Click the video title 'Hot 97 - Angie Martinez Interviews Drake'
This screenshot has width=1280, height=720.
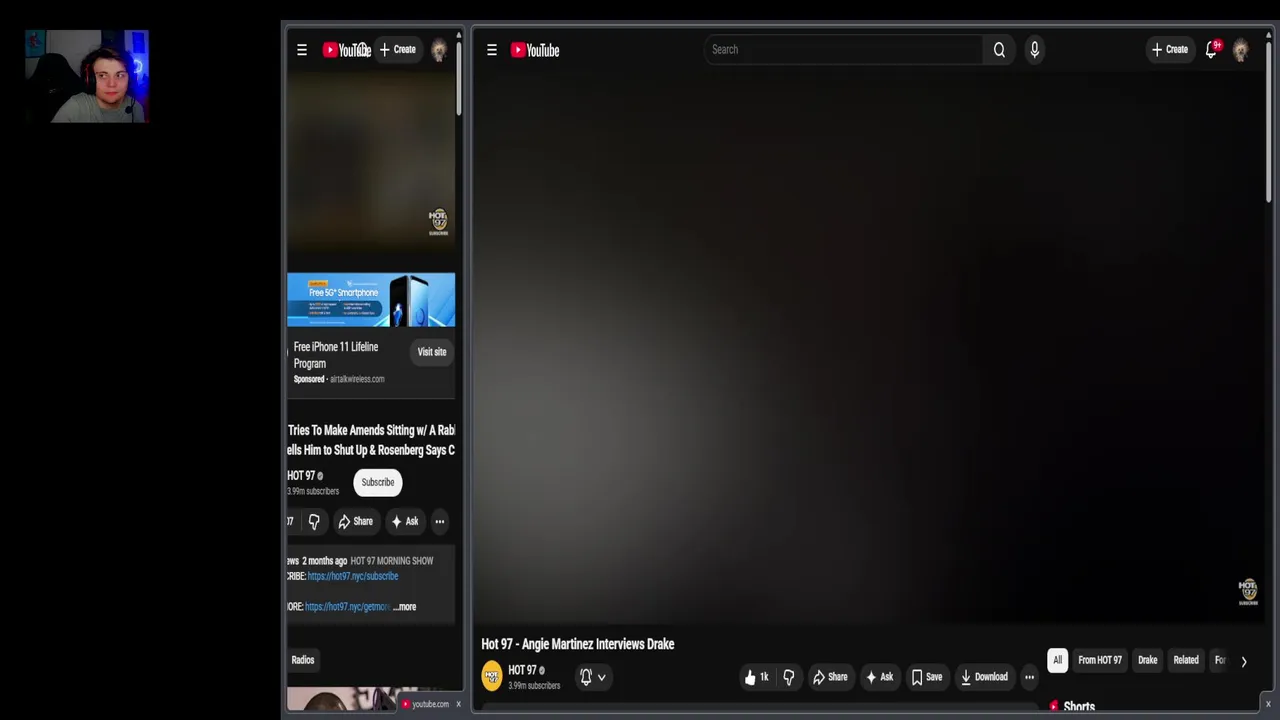pyautogui.click(x=578, y=644)
